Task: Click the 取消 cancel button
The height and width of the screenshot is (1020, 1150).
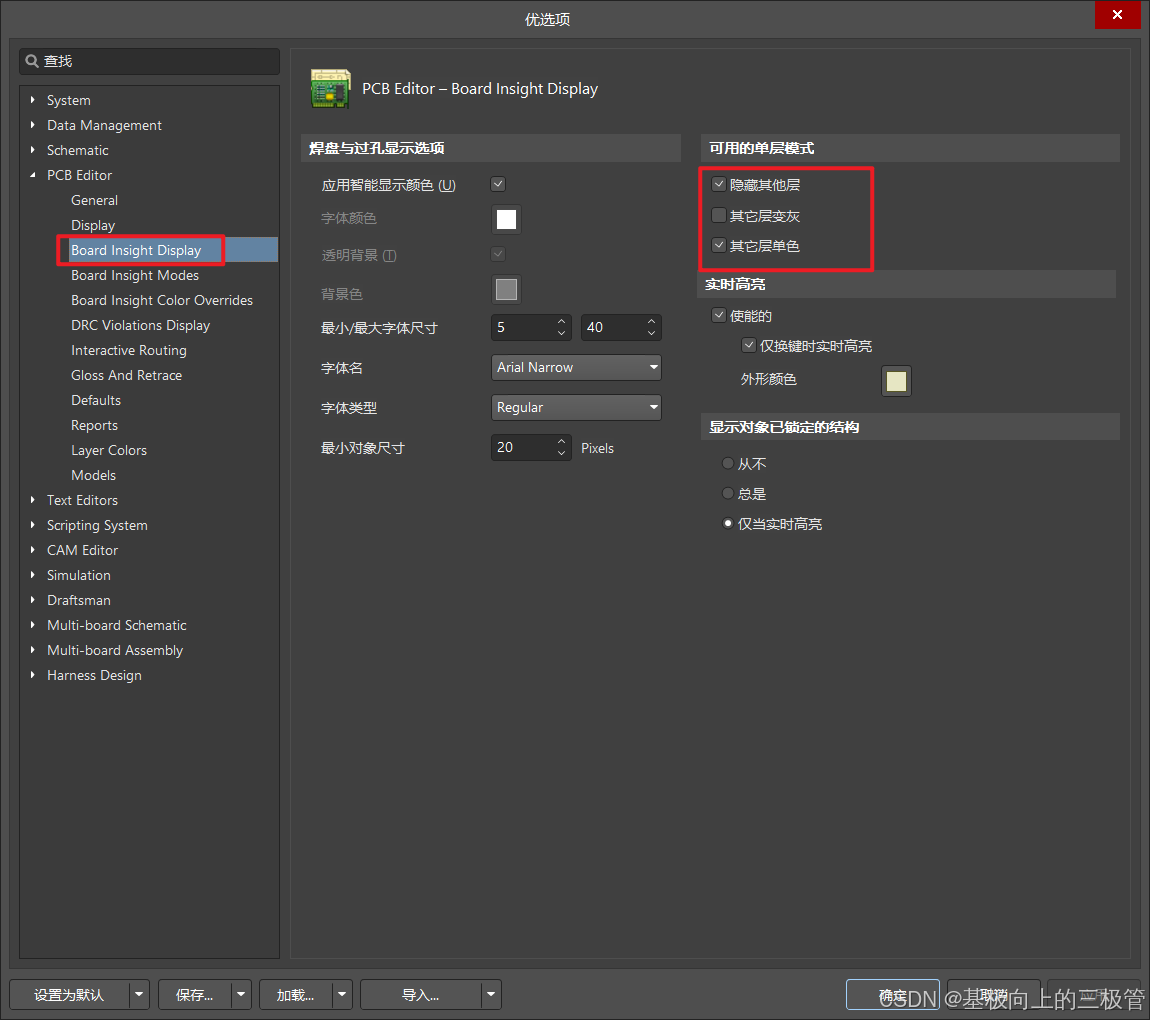Action: click(x=994, y=994)
